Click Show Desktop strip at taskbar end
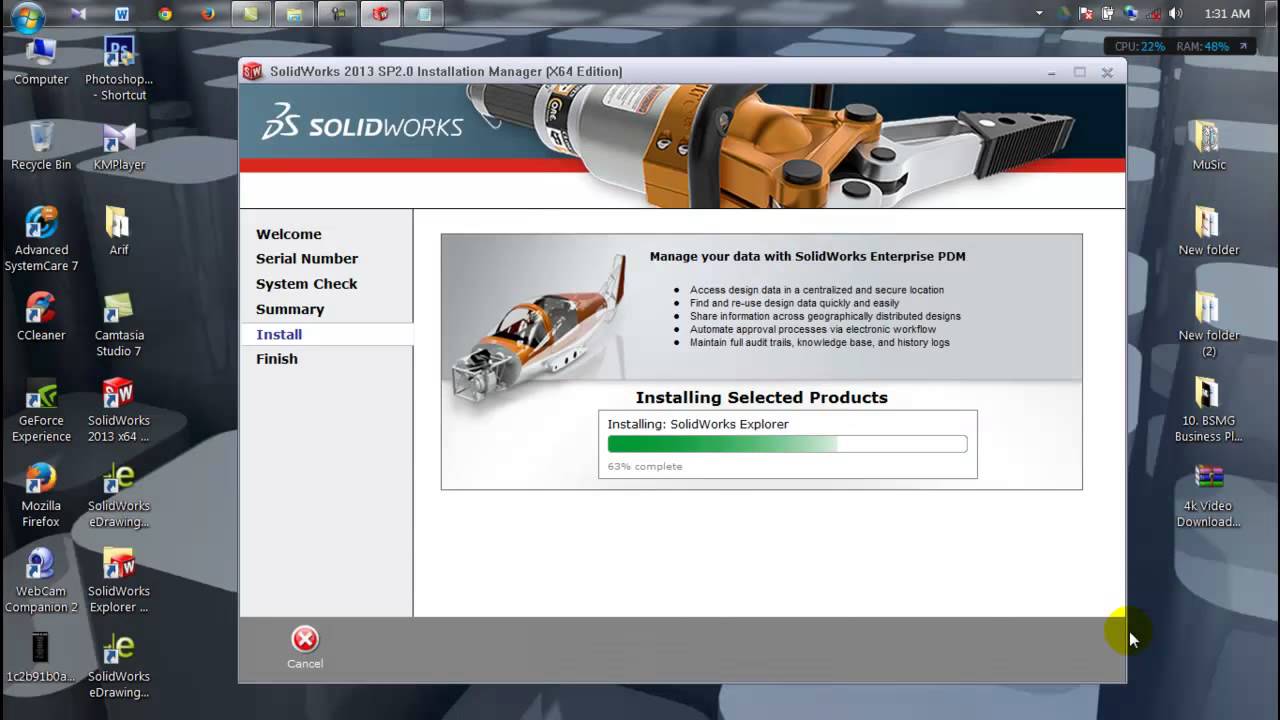Viewport: 1280px width, 720px height. (1273, 14)
